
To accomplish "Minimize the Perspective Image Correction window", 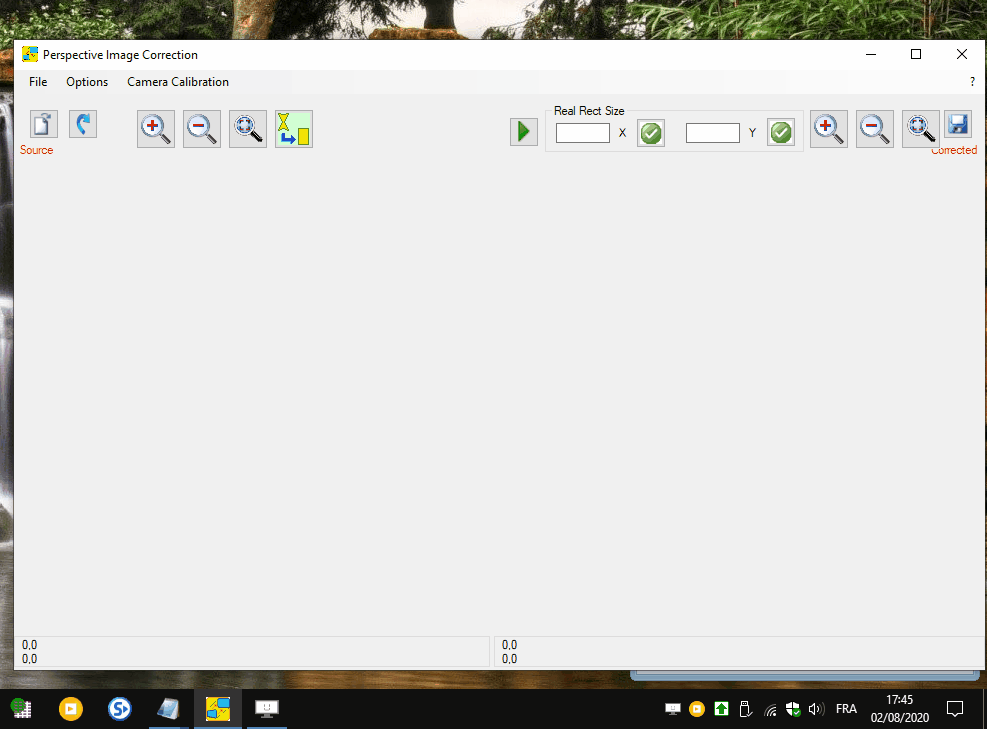I will point(871,55).
